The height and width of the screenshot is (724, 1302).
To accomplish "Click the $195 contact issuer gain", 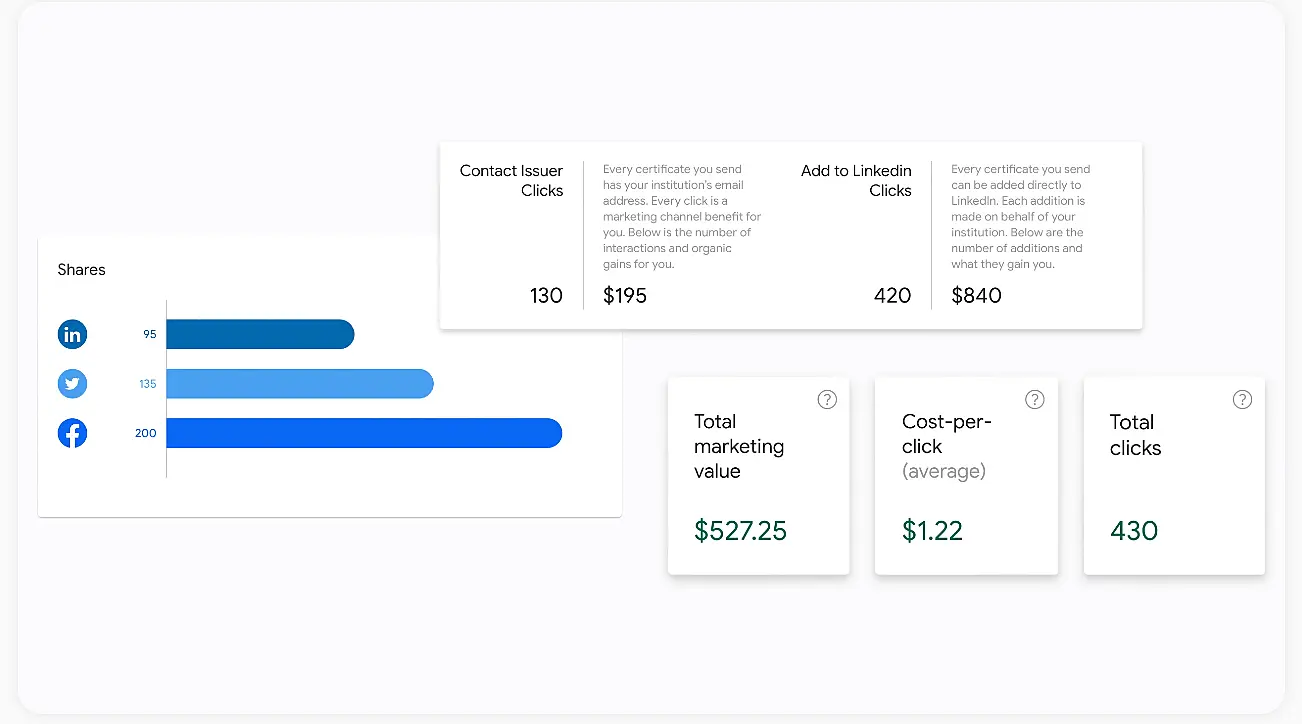I will (x=625, y=295).
